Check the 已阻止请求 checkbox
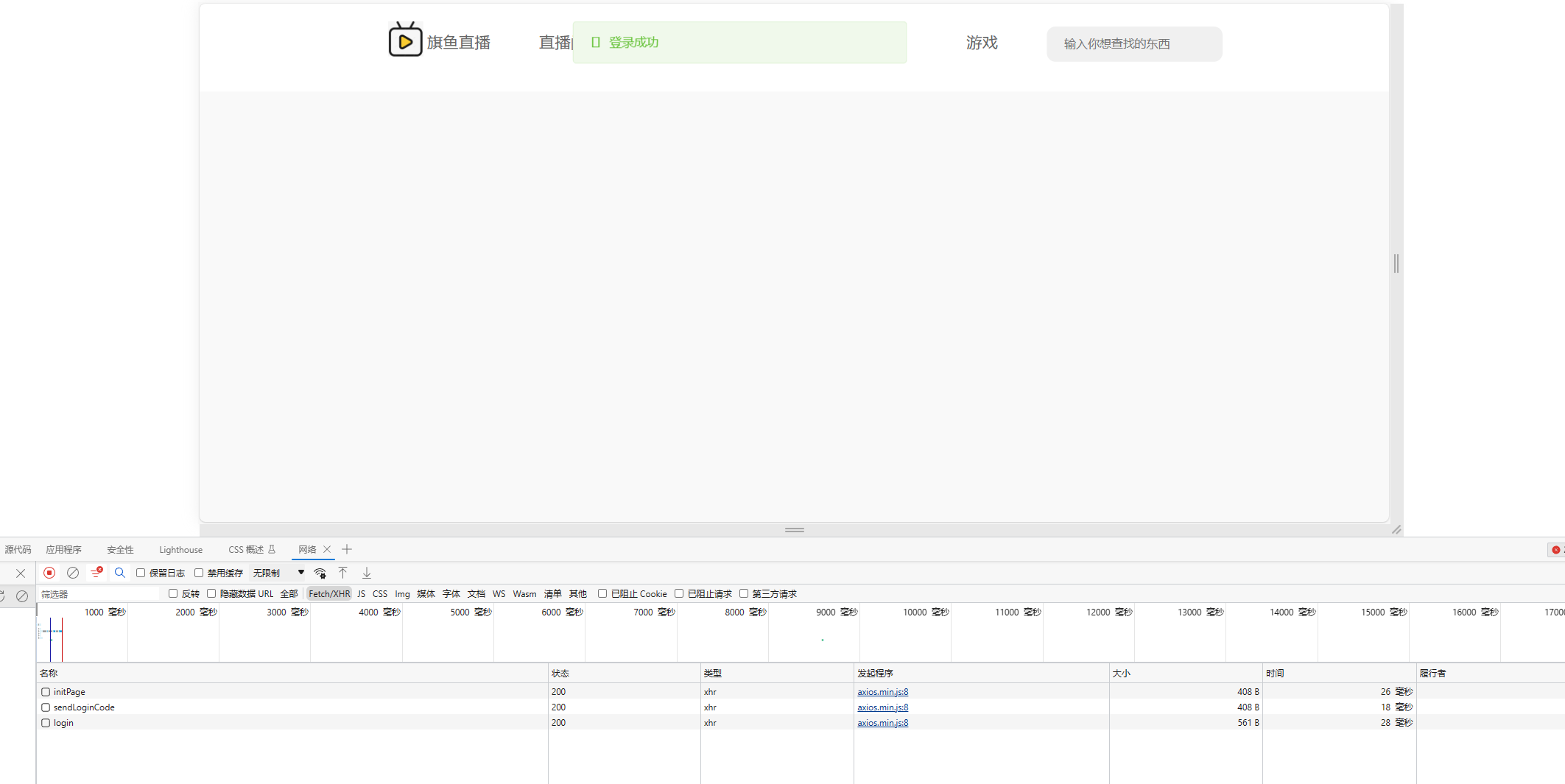The width and height of the screenshot is (1565, 784). [679, 593]
